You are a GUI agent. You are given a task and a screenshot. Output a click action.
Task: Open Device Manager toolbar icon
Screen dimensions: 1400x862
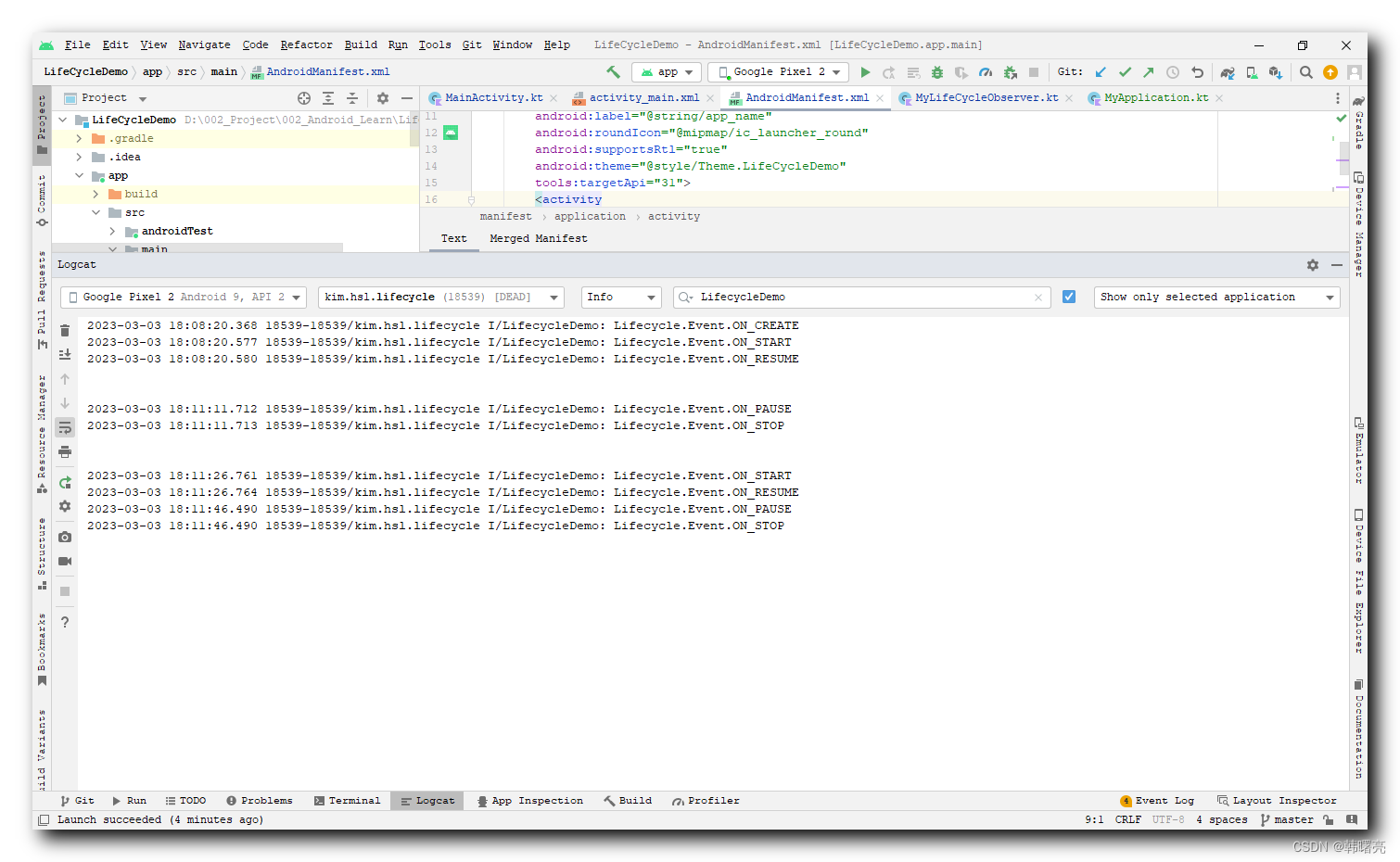click(x=1252, y=72)
